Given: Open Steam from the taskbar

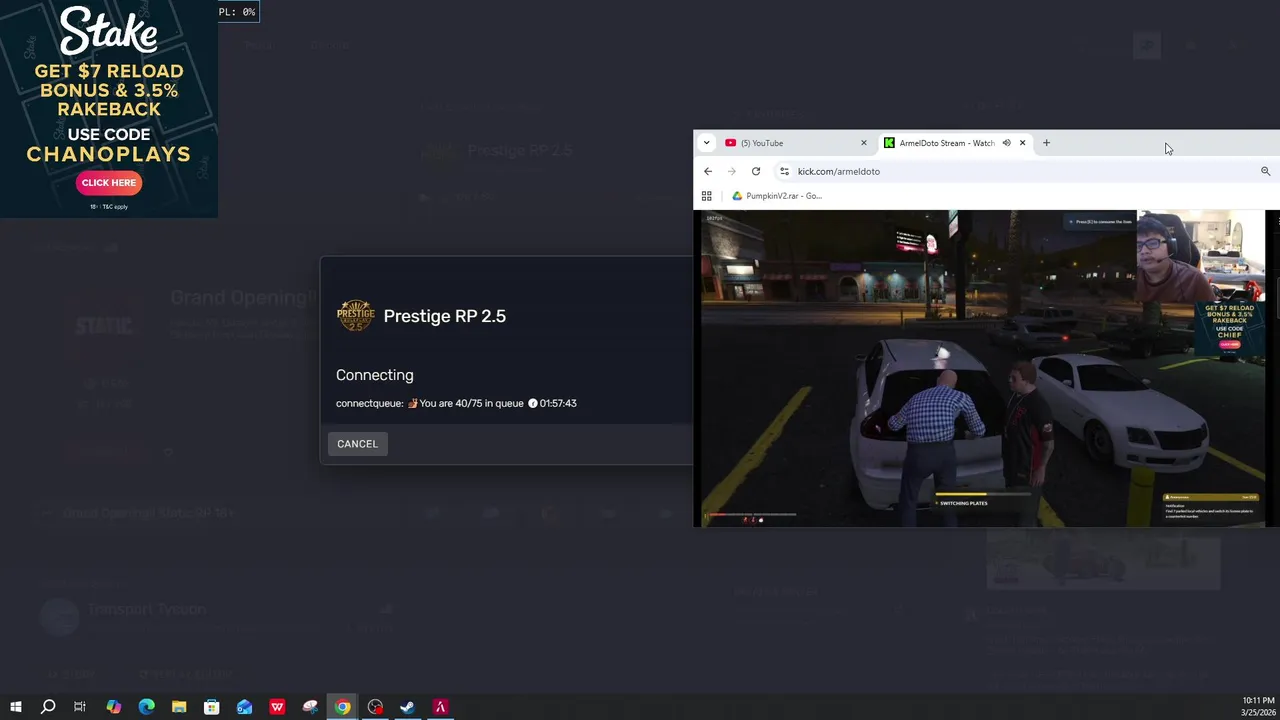Looking at the screenshot, I should 407,707.
